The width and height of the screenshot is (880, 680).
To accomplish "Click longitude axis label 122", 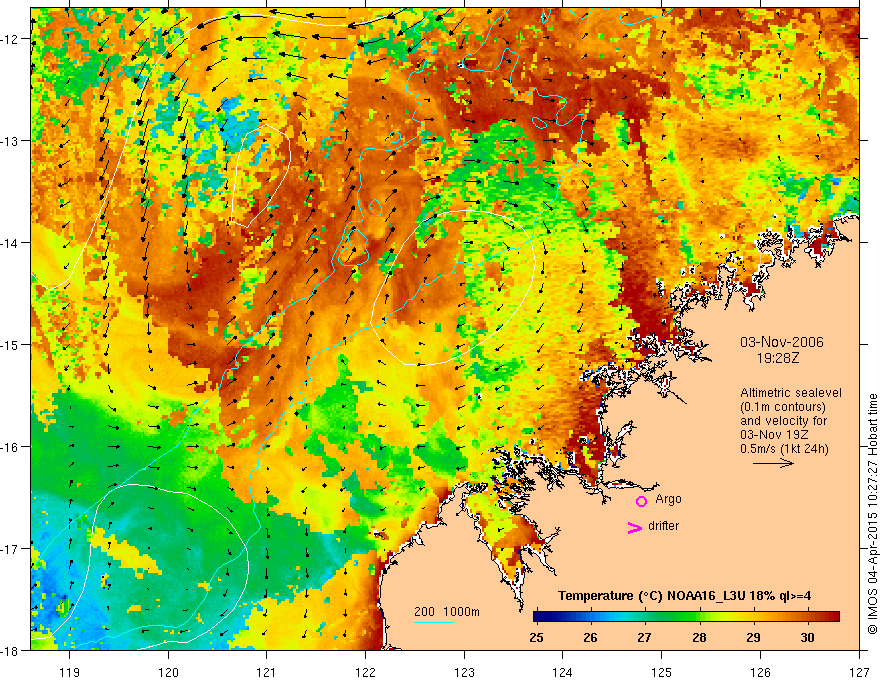I will coord(365,672).
